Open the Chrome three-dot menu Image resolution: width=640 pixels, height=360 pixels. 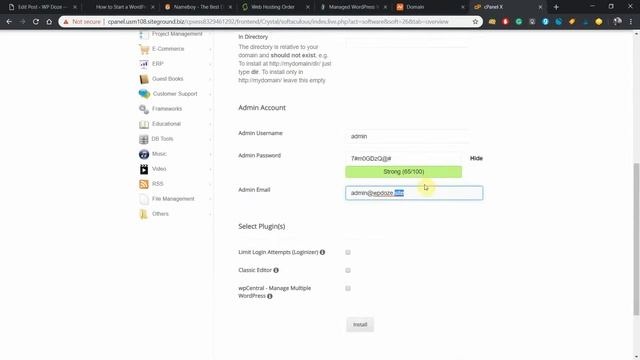pyautogui.click(x=631, y=22)
